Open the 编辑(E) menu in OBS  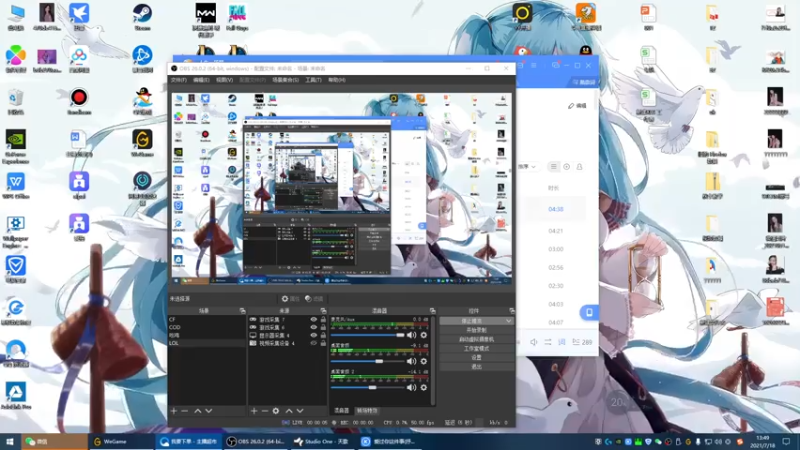[x=201, y=80]
